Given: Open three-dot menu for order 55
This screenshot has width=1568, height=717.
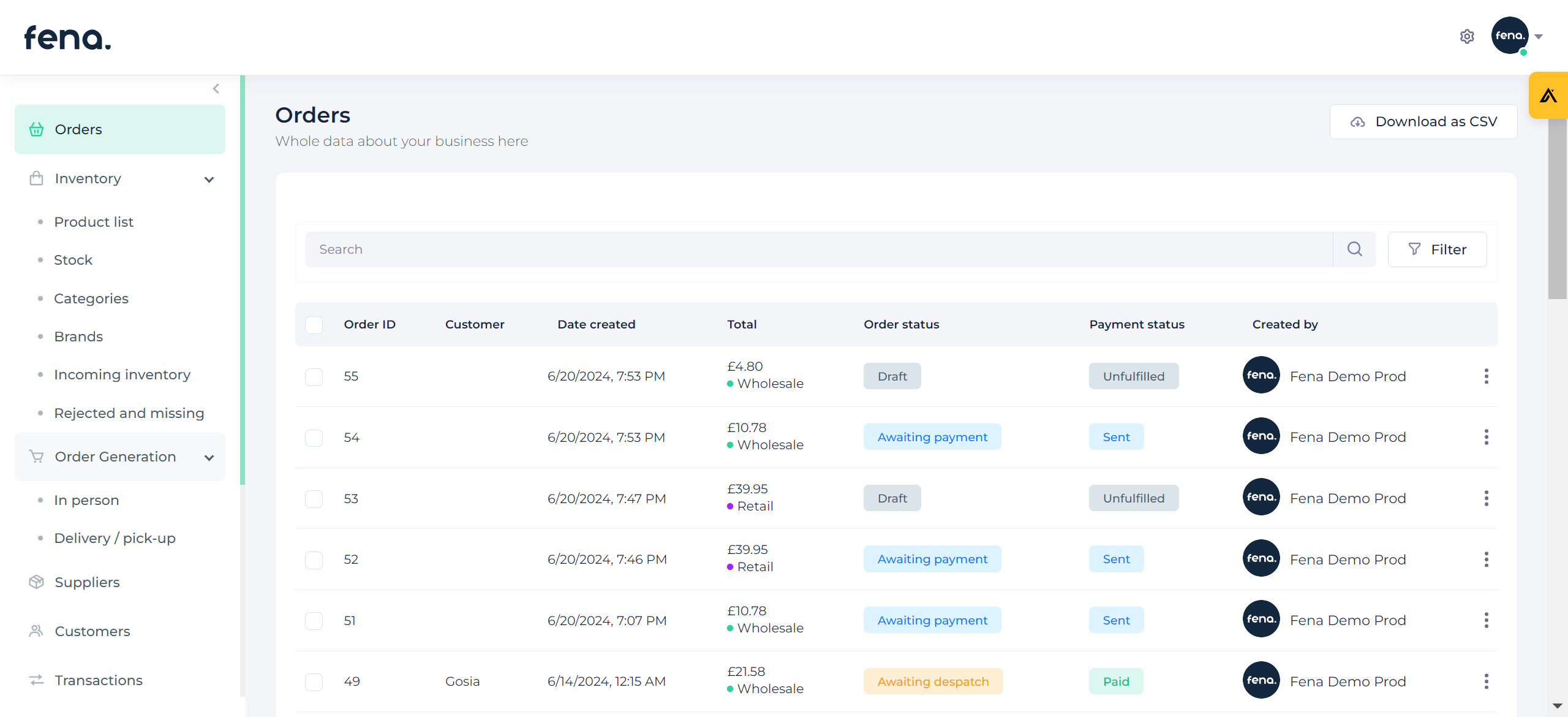Looking at the screenshot, I should 1486,376.
